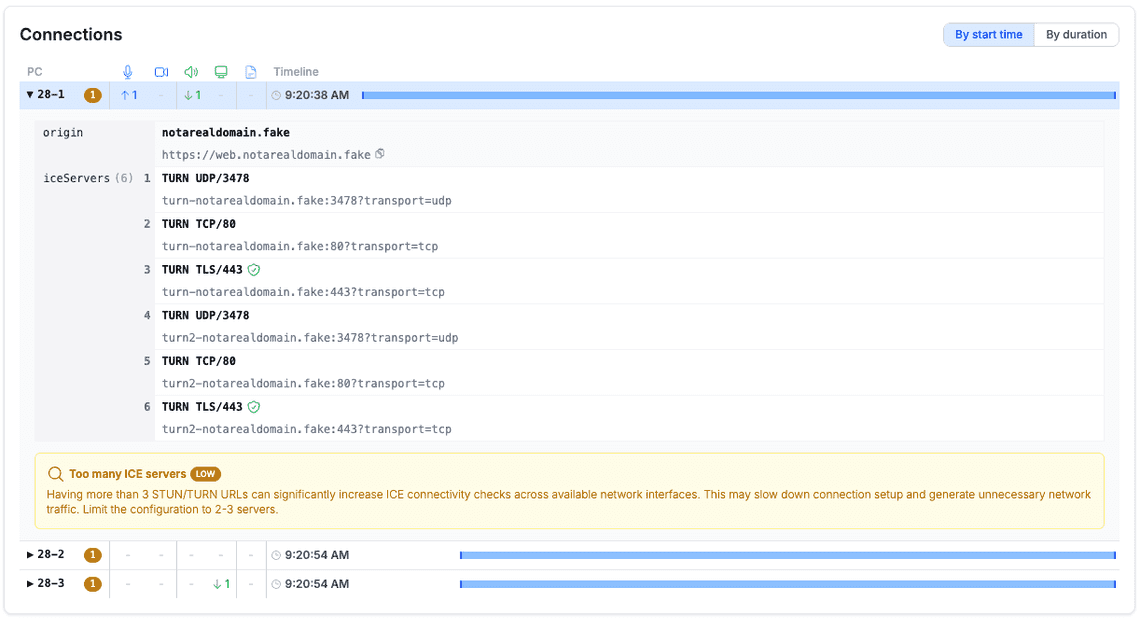This screenshot has height=618, width=1140.
Task: Click the shield icon on server 6
Action: 254,407
